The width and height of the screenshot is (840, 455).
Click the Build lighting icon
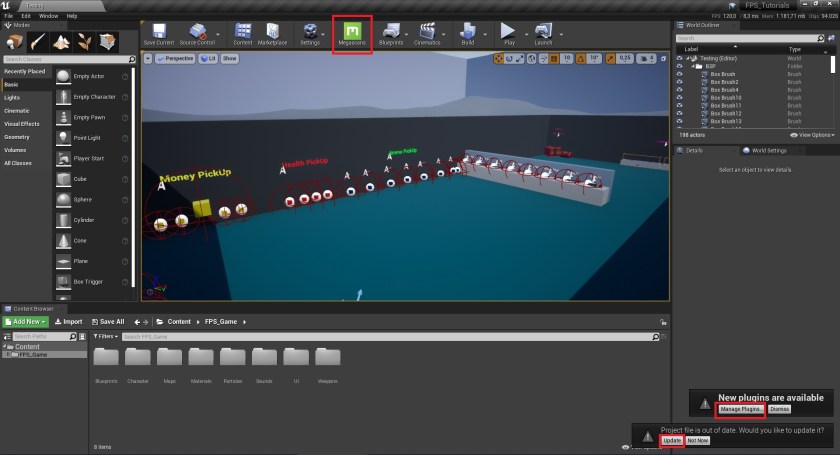(x=467, y=34)
